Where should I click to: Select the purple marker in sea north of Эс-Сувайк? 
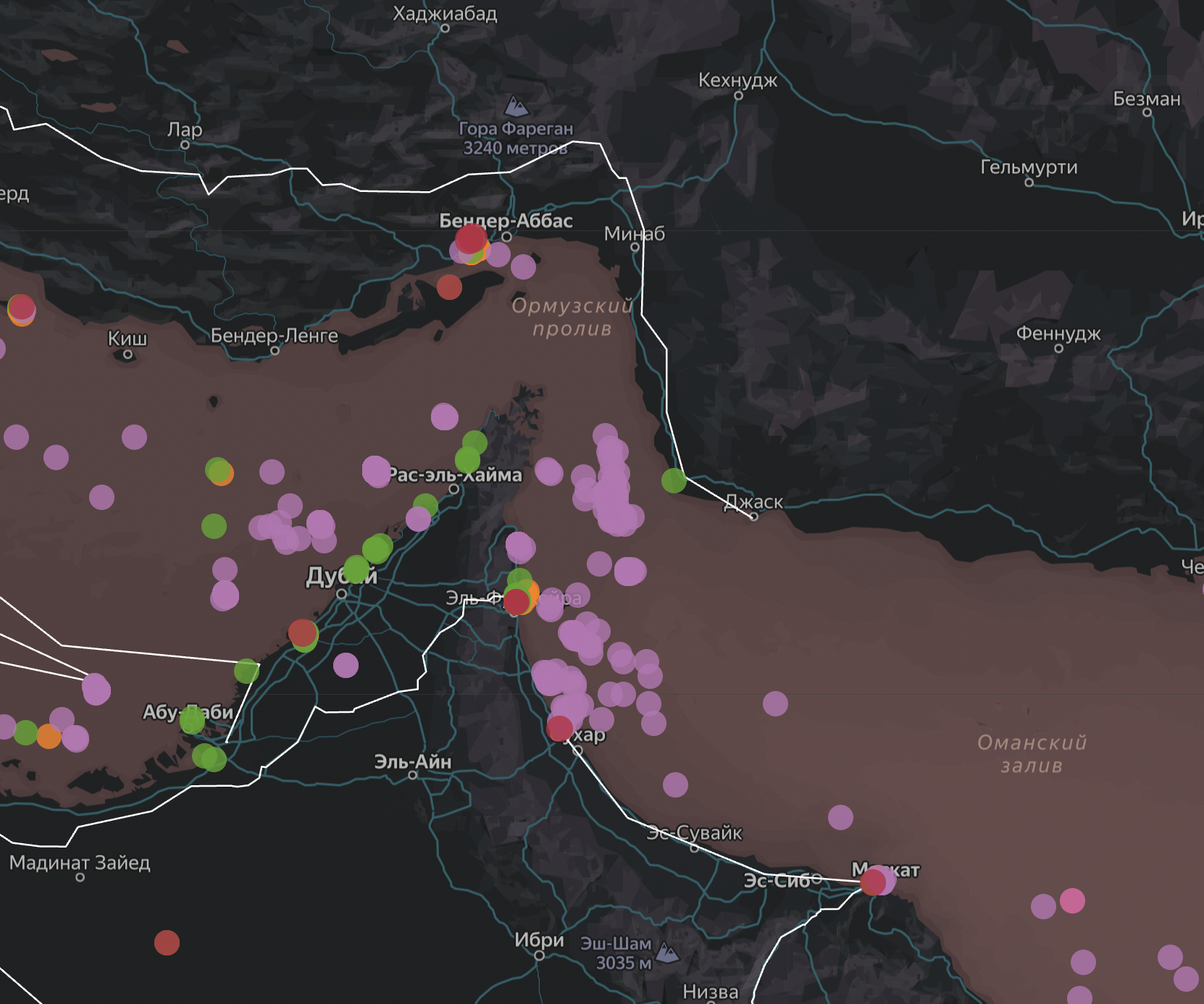[675, 785]
